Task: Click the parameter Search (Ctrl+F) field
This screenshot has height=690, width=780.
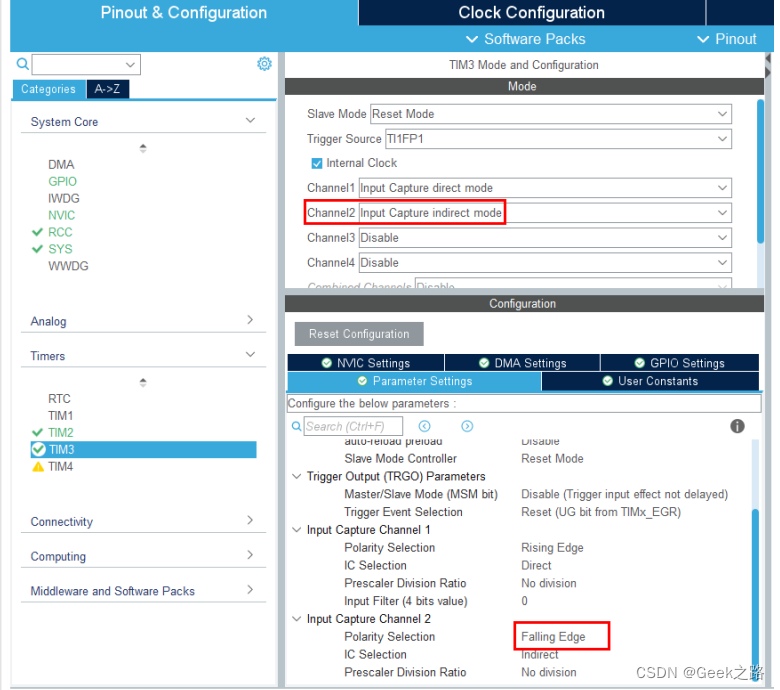Action: (353, 426)
